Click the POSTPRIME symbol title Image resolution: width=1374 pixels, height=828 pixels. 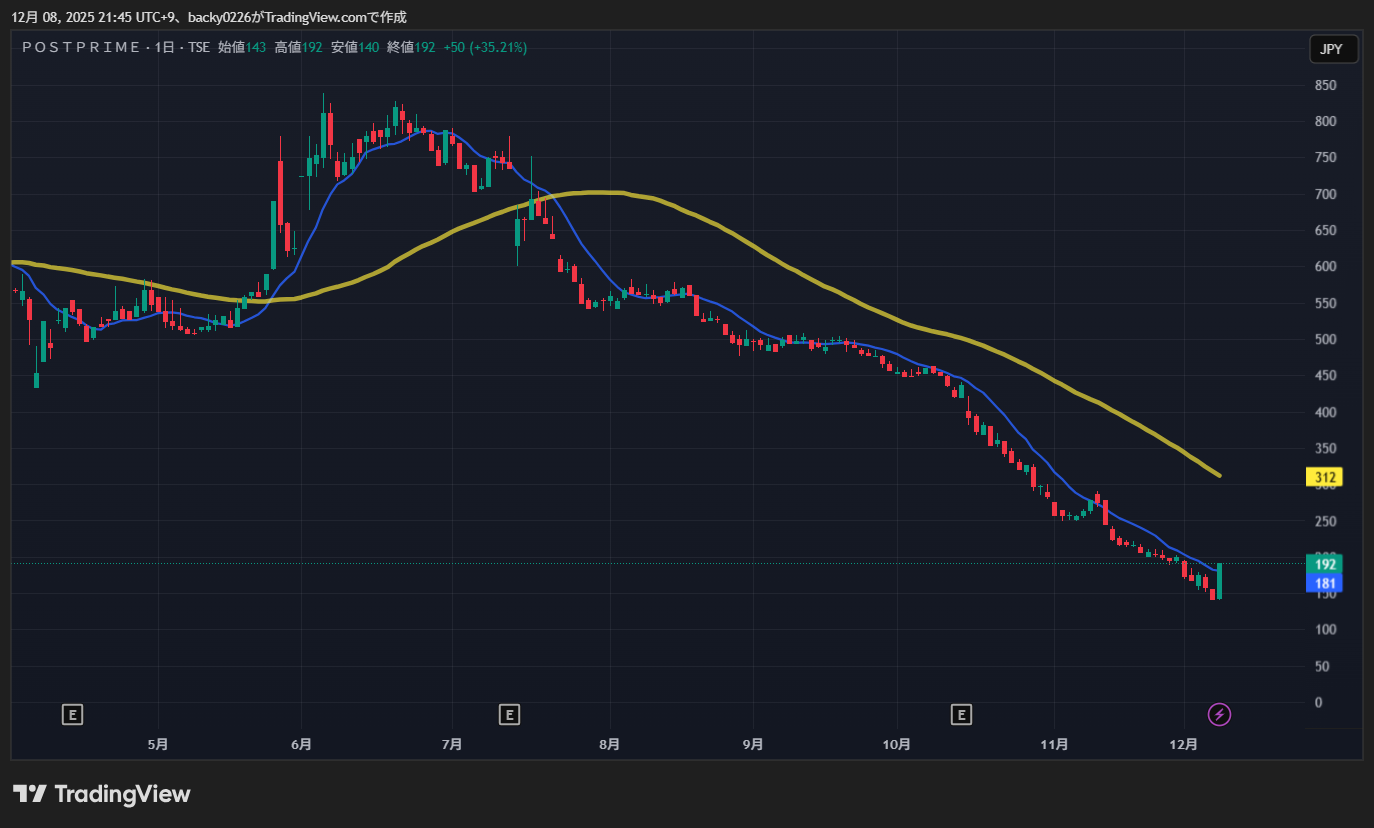(x=81, y=47)
